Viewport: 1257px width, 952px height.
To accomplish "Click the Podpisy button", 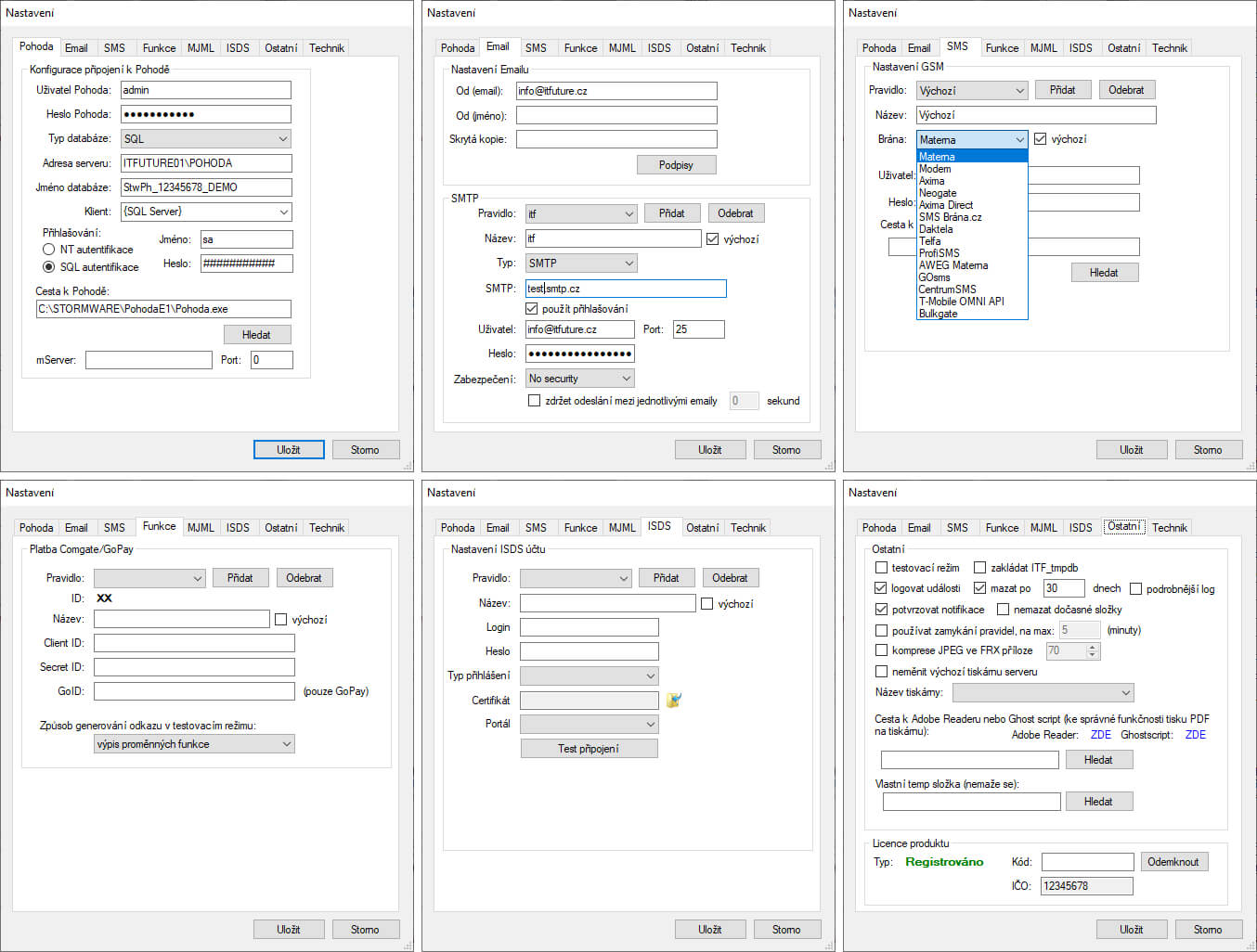I will [x=676, y=164].
